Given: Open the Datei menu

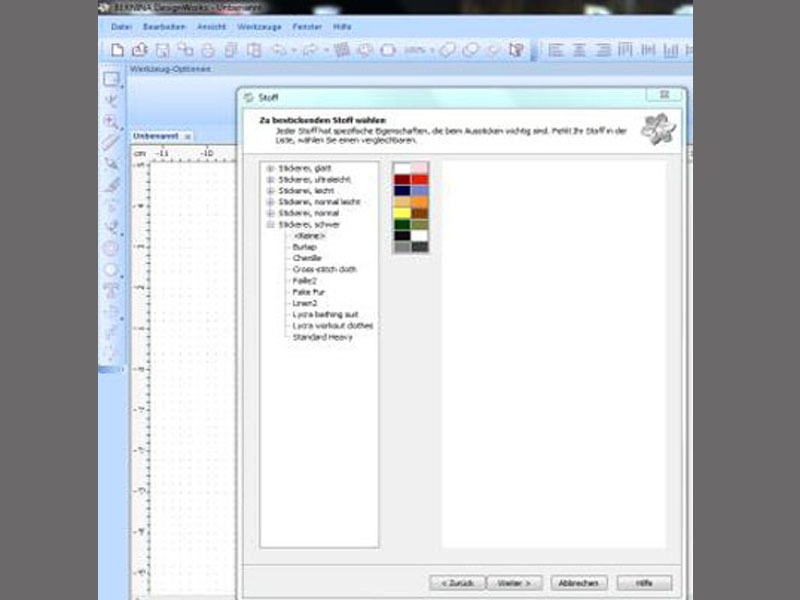Looking at the screenshot, I should pos(121,27).
